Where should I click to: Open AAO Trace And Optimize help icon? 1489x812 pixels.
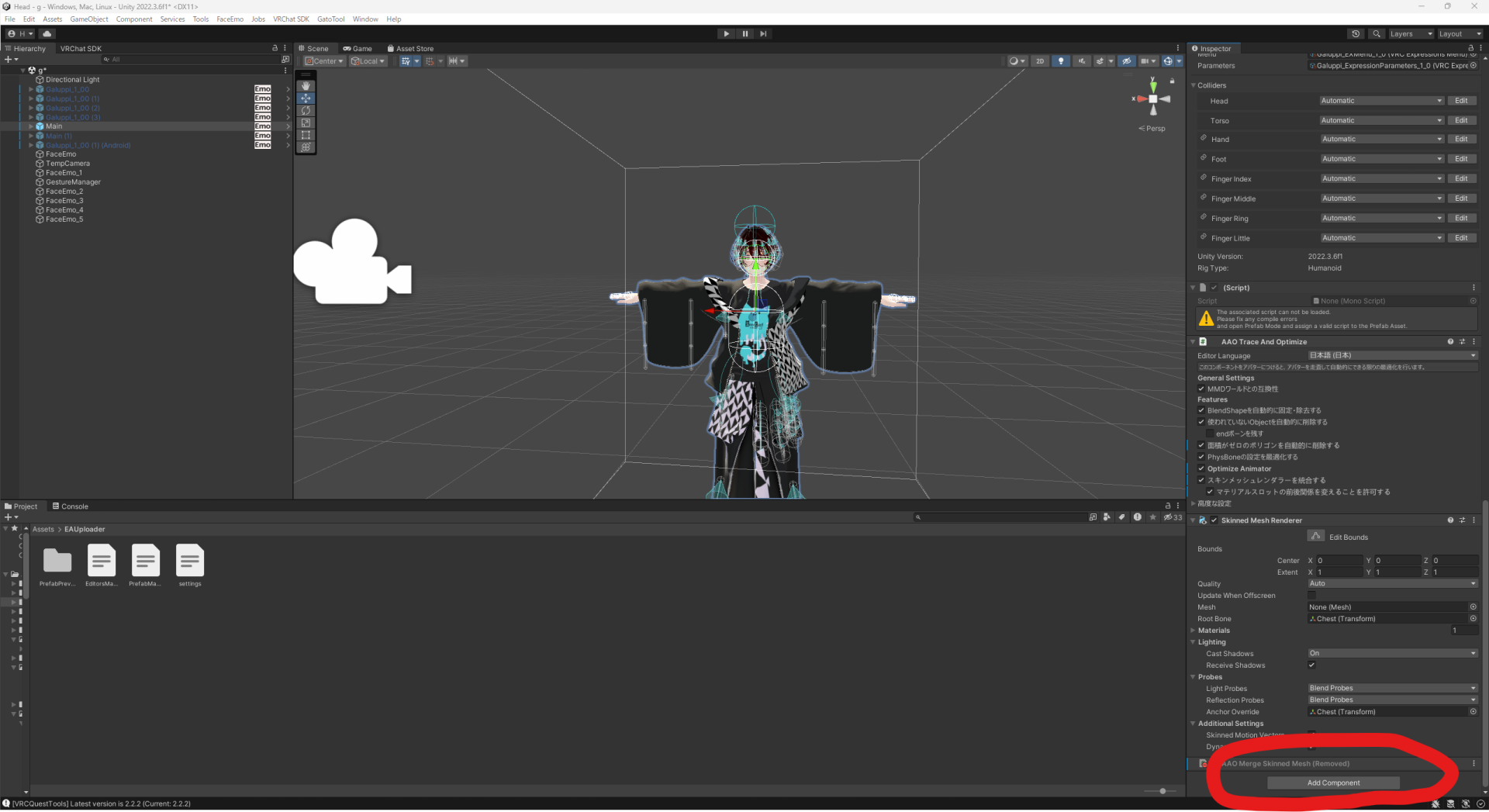(x=1449, y=342)
